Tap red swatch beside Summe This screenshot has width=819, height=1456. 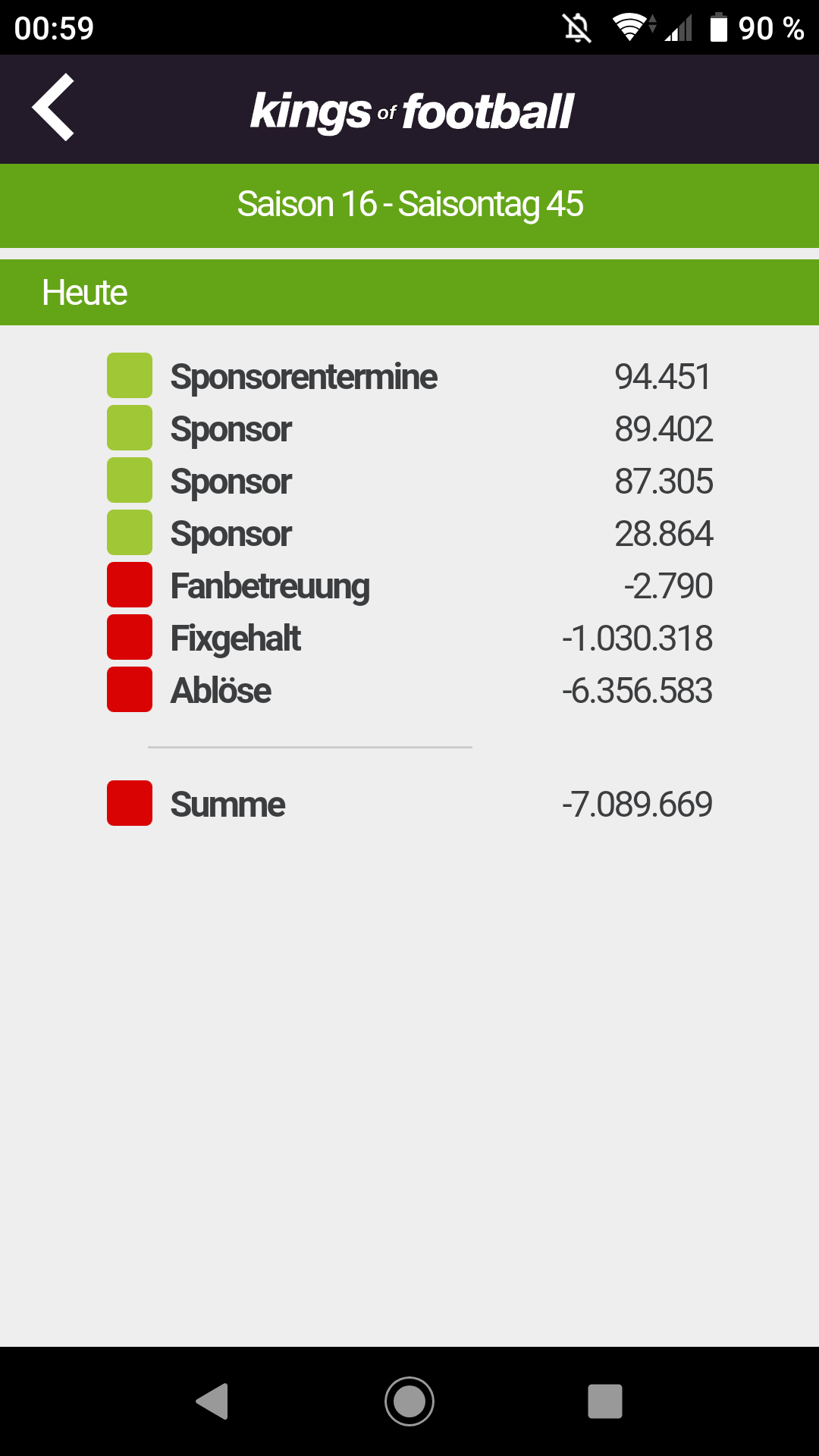130,803
